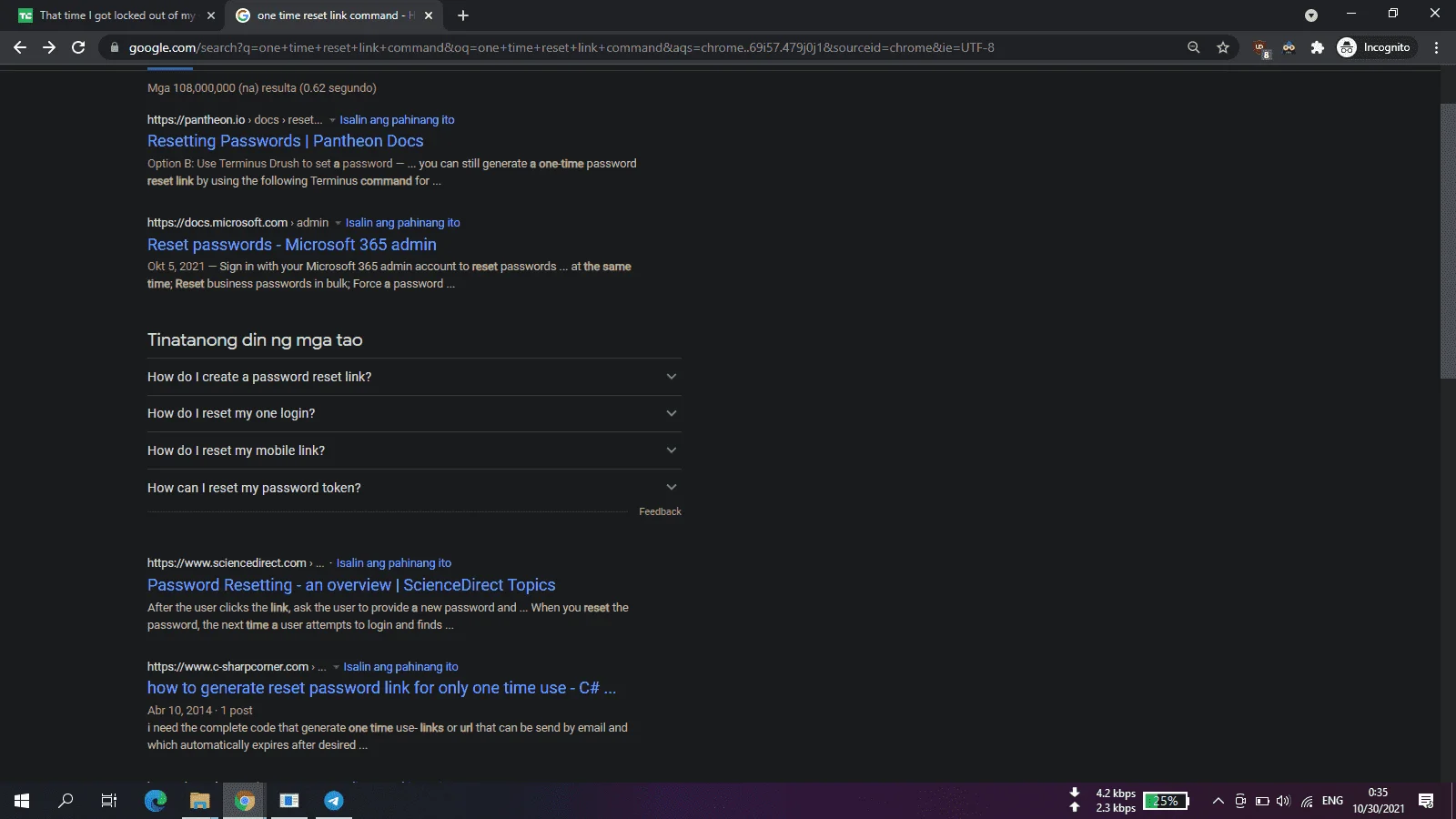
Task: Click 'Isalin ang pahinang ito' for sciencedirect result
Action: [x=393, y=562]
